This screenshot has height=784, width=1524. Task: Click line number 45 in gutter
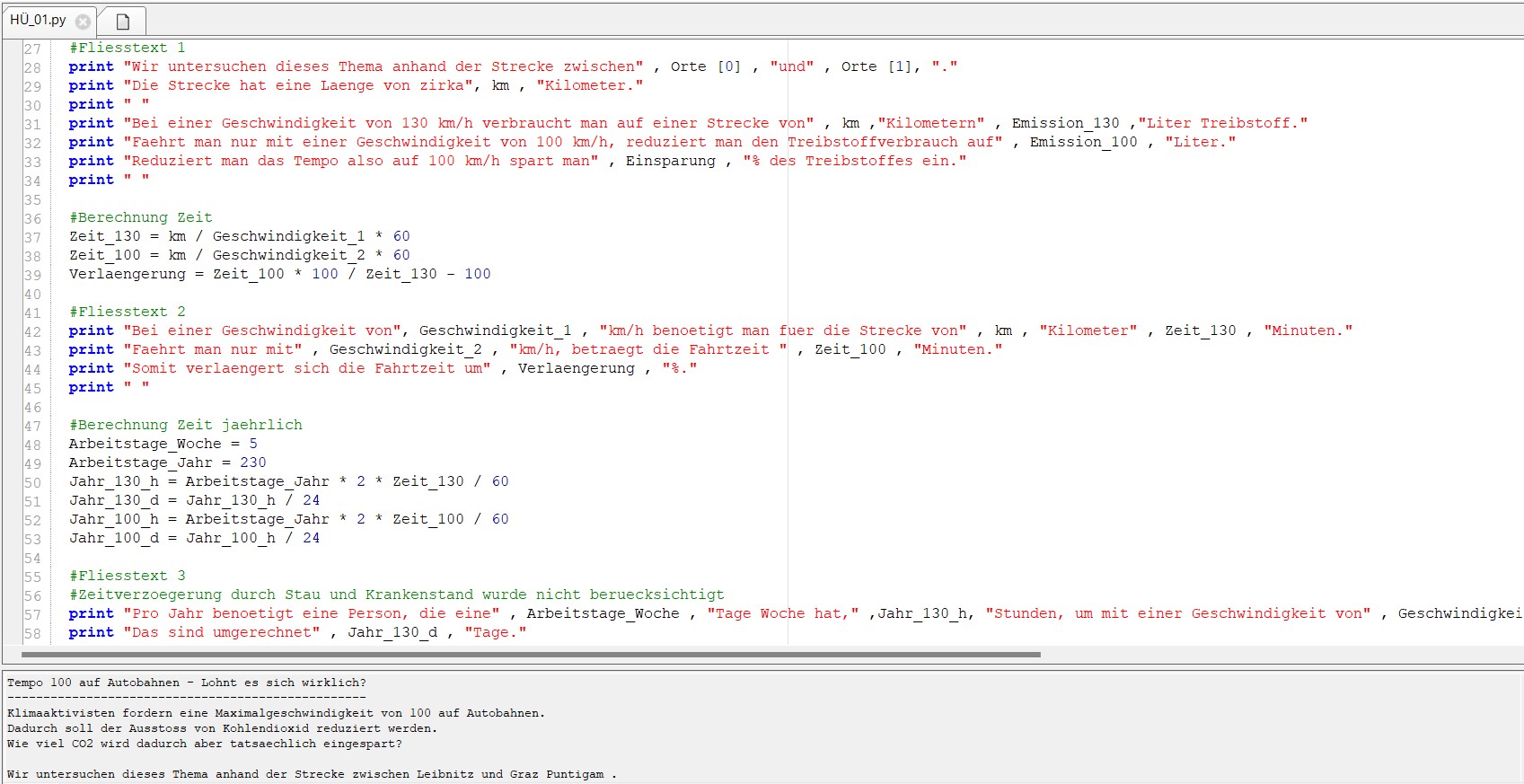coord(32,388)
